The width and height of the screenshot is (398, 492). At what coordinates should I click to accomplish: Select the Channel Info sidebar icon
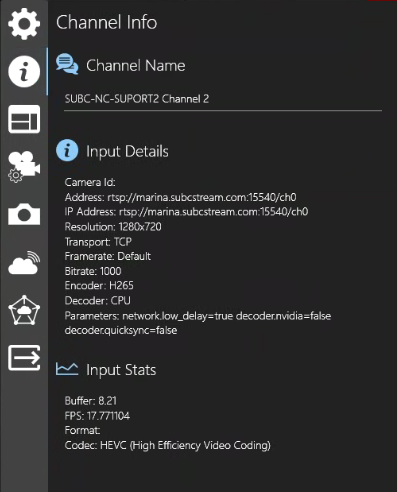pyautogui.click(x=24, y=71)
